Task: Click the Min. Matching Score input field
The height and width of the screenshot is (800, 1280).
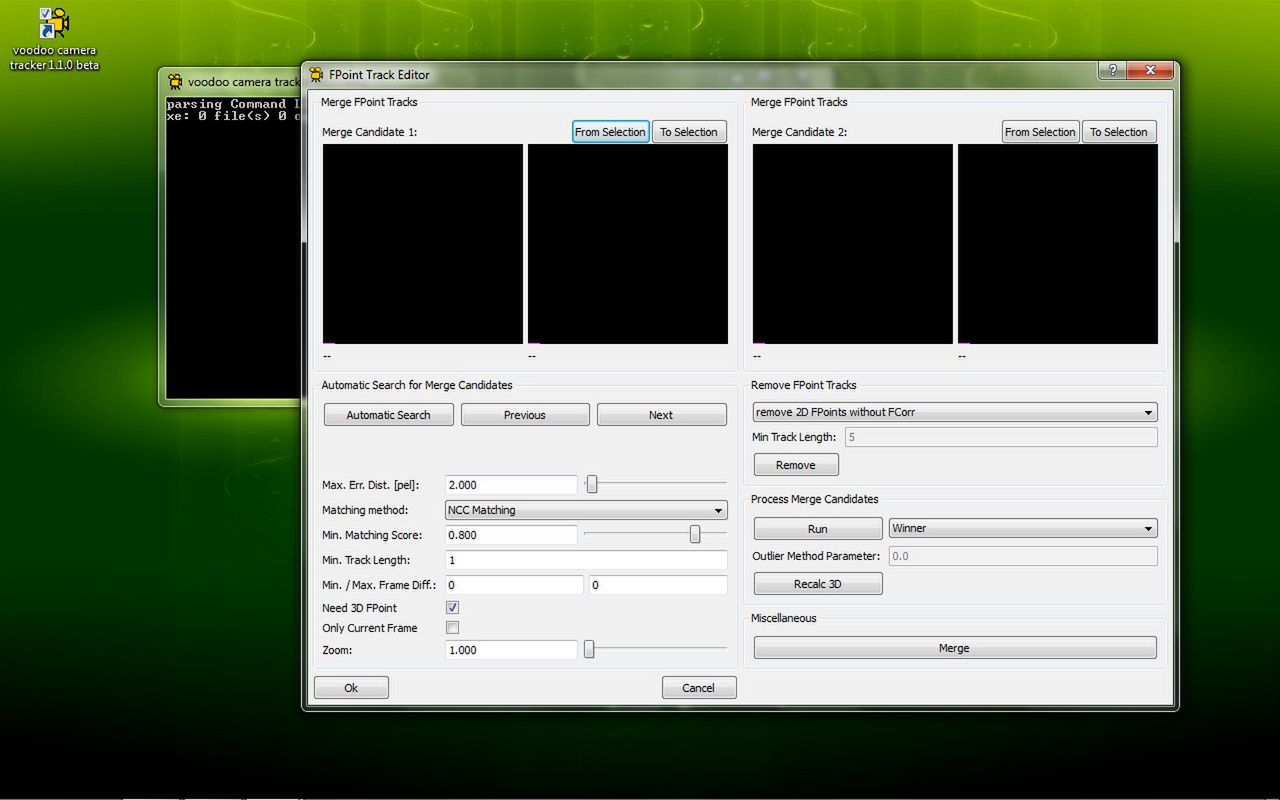Action: (511, 535)
